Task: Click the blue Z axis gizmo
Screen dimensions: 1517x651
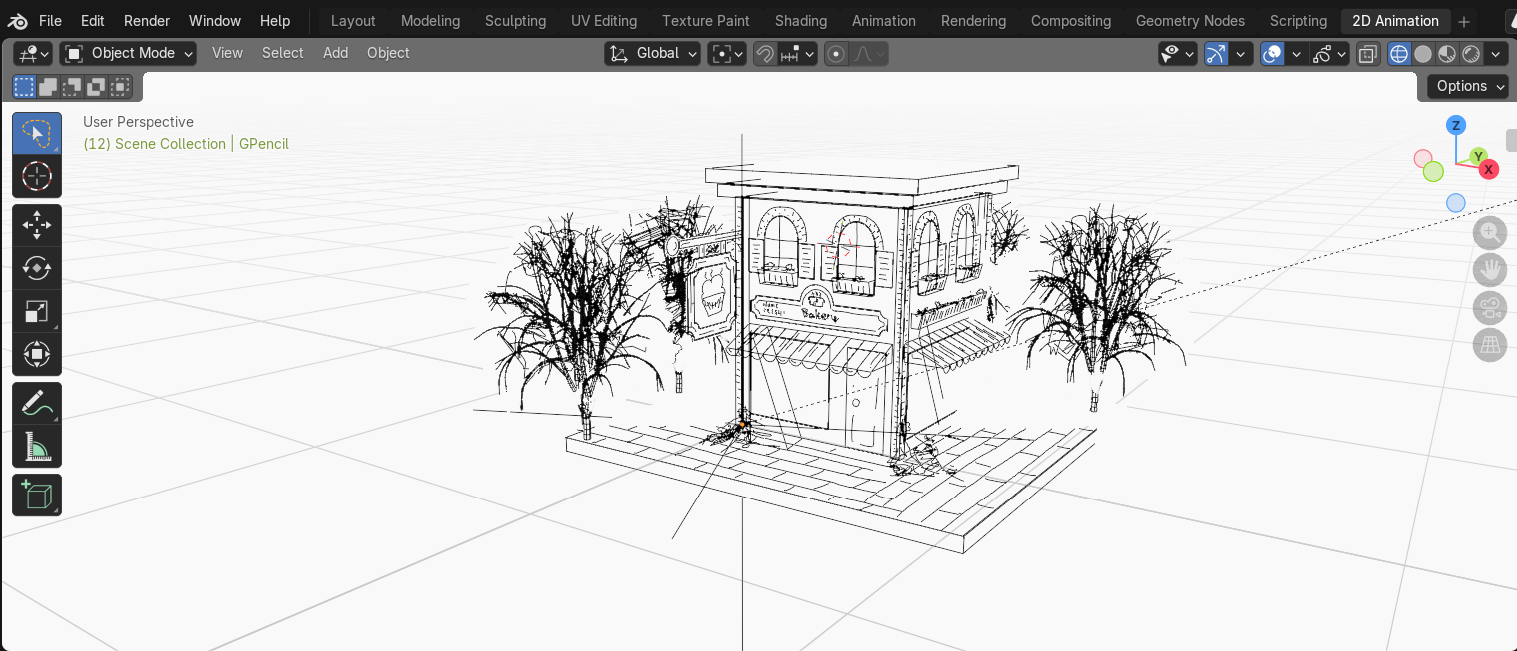Action: [x=1456, y=125]
